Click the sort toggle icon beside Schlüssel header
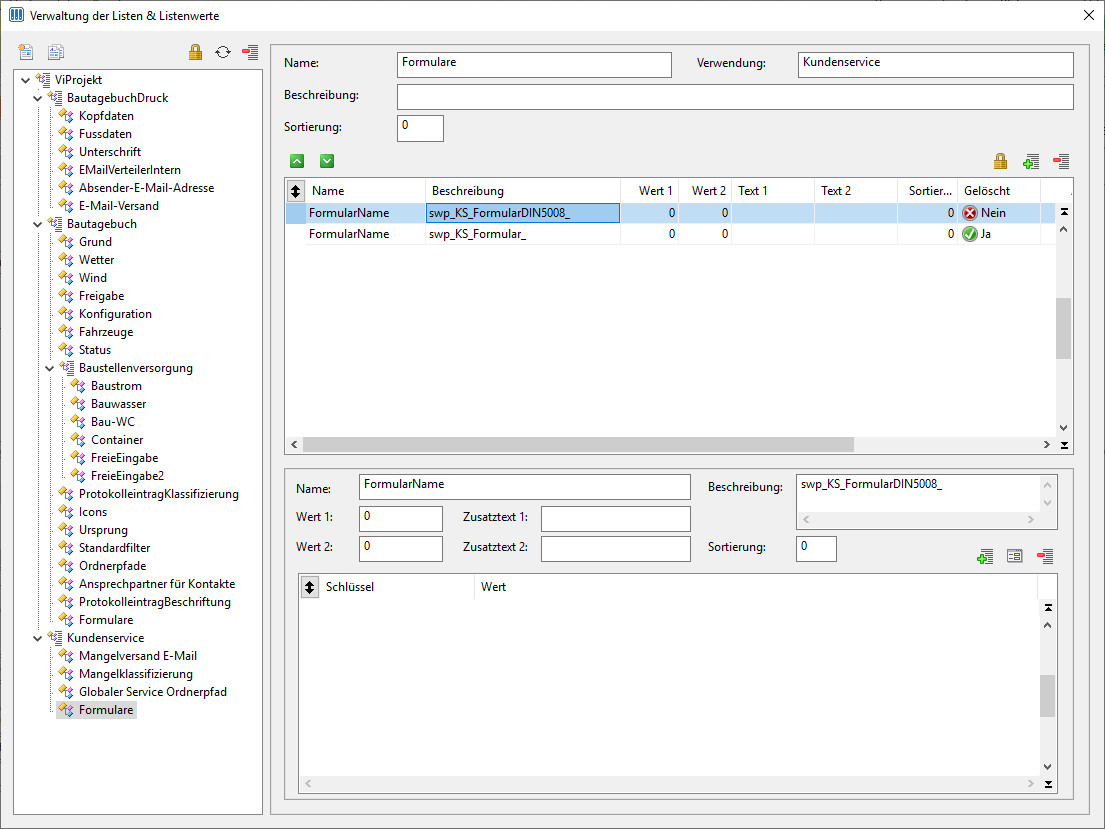Viewport: 1105px width, 829px height. [309, 587]
